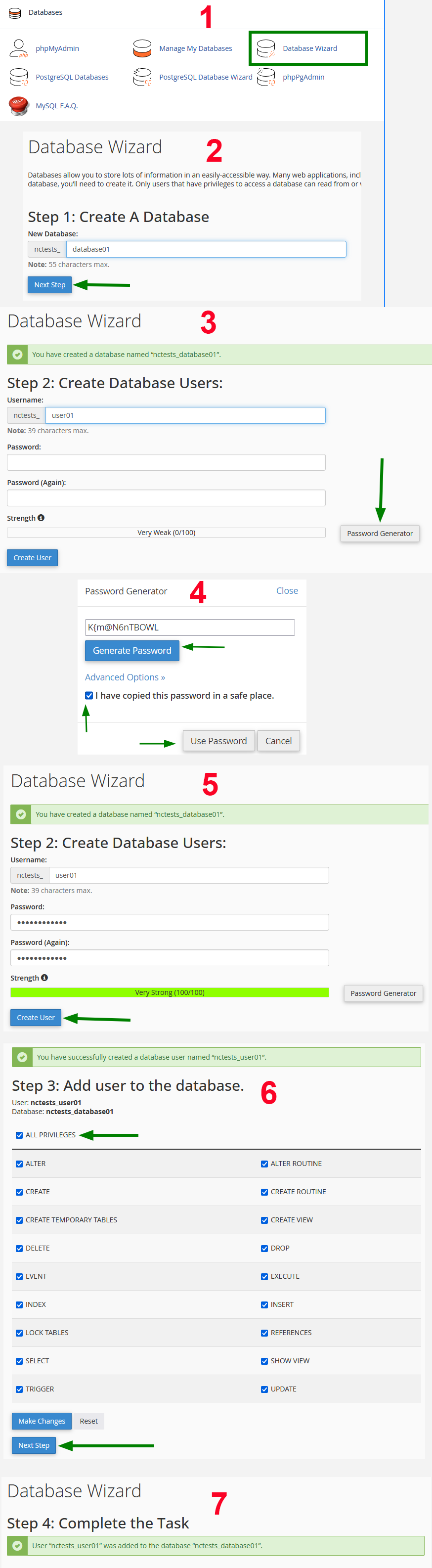Uncheck the ALTER privilege checkbox
This screenshot has height=1568, width=432.
[19, 1164]
